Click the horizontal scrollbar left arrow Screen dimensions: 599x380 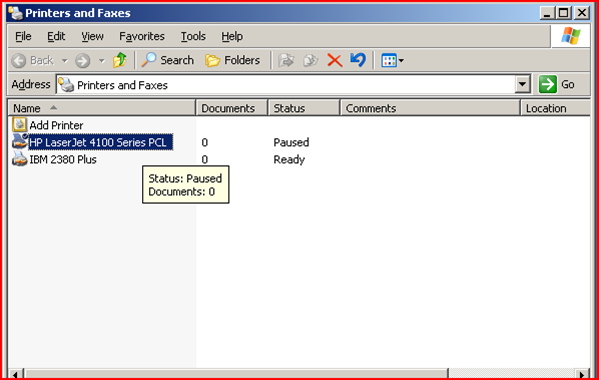coord(15,374)
